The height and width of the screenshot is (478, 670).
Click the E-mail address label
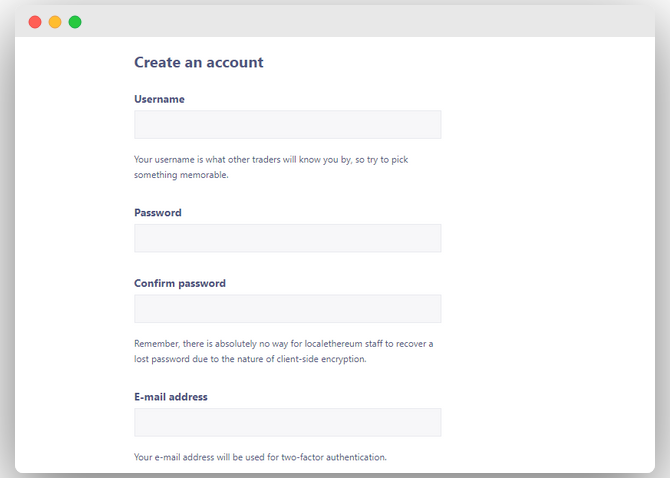171,397
